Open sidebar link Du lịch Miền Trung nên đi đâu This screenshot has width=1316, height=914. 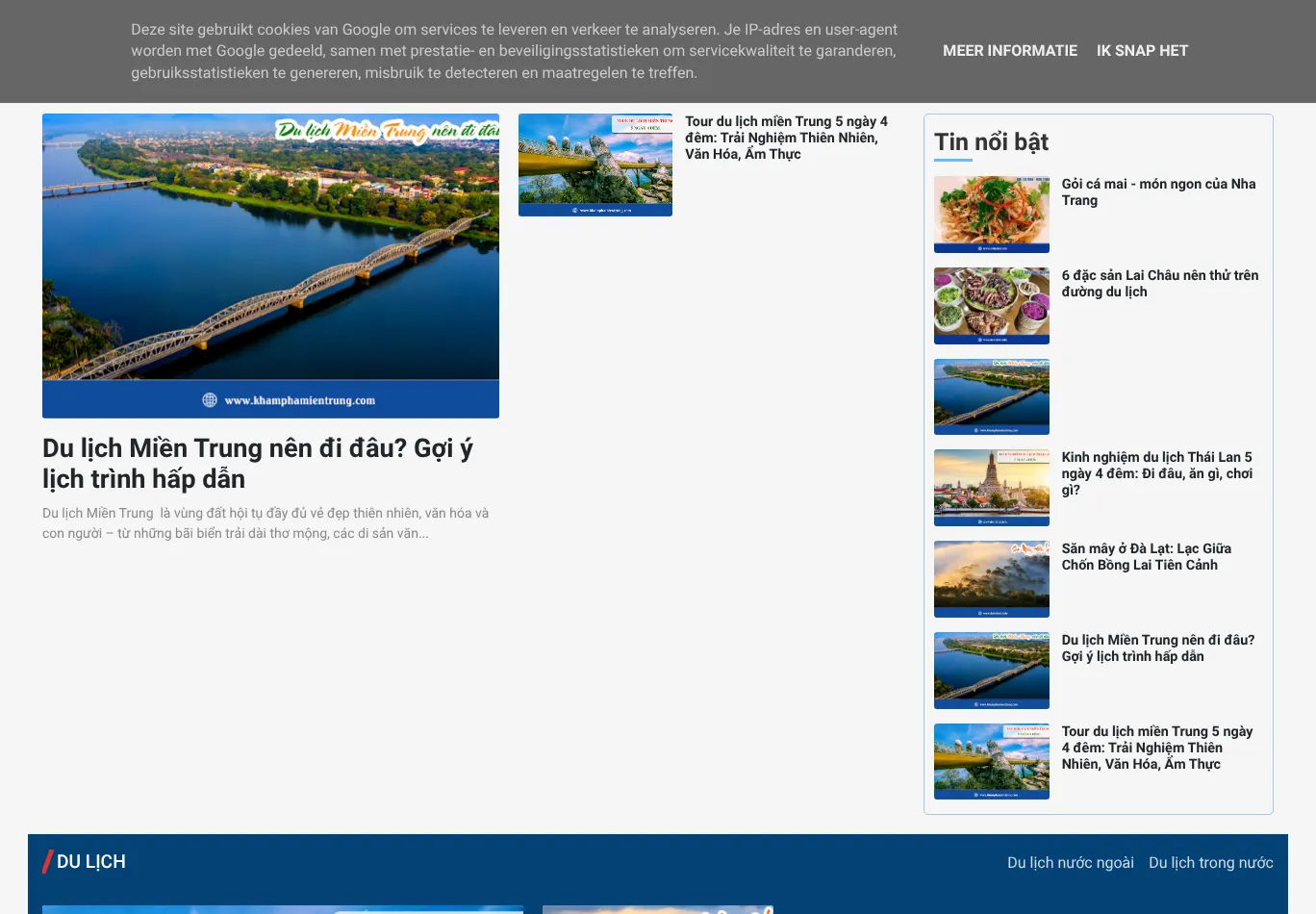[1157, 647]
